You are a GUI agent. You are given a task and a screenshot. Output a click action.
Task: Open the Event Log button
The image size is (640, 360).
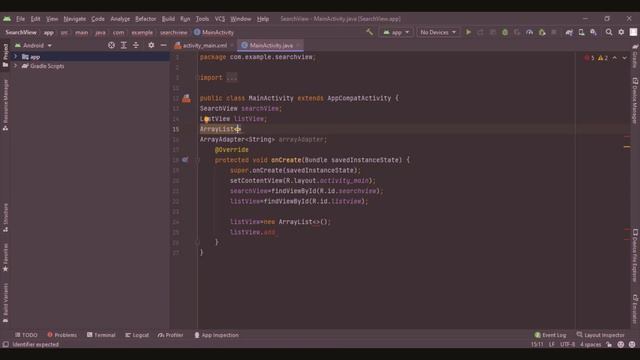550,335
